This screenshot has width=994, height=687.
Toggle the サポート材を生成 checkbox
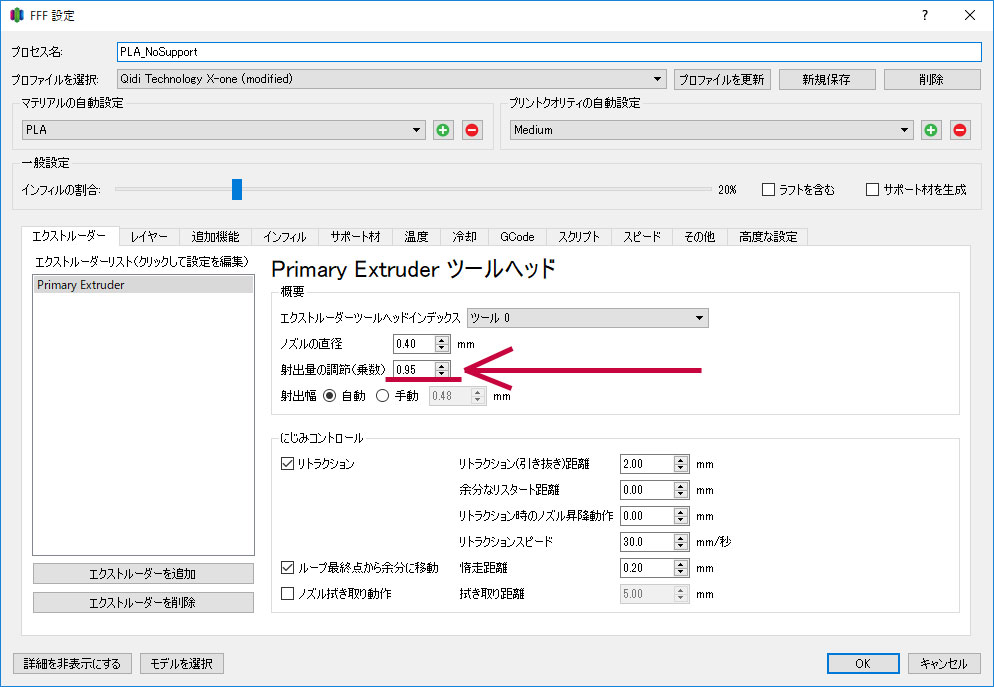pyautogui.click(x=872, y=189)
